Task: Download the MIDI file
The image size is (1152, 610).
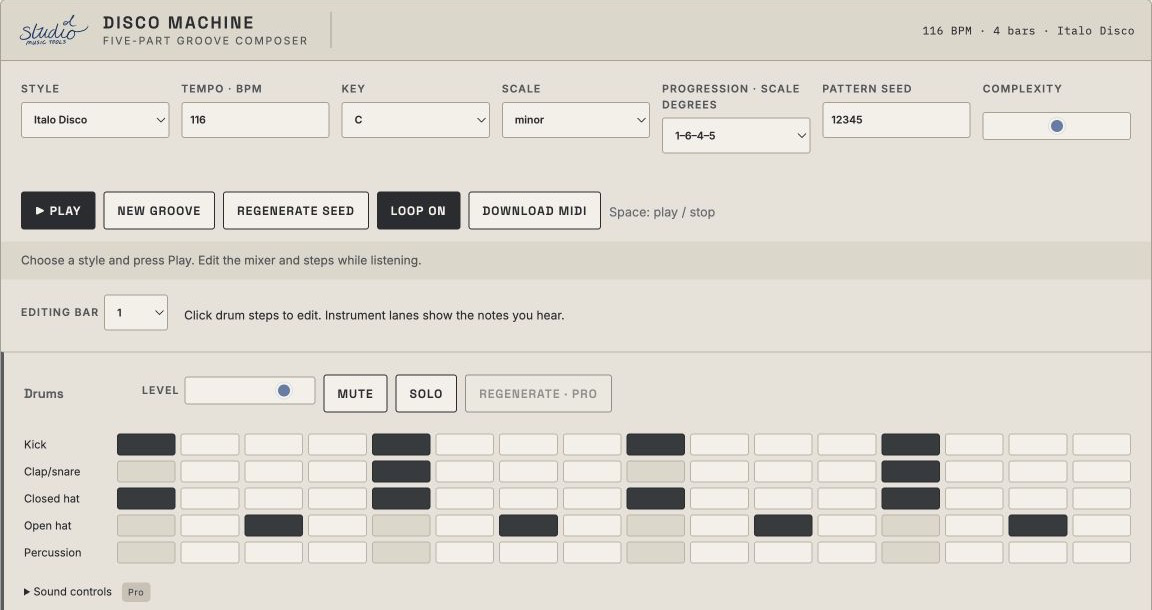Action: pyautogui.click(x=534, y=211)
